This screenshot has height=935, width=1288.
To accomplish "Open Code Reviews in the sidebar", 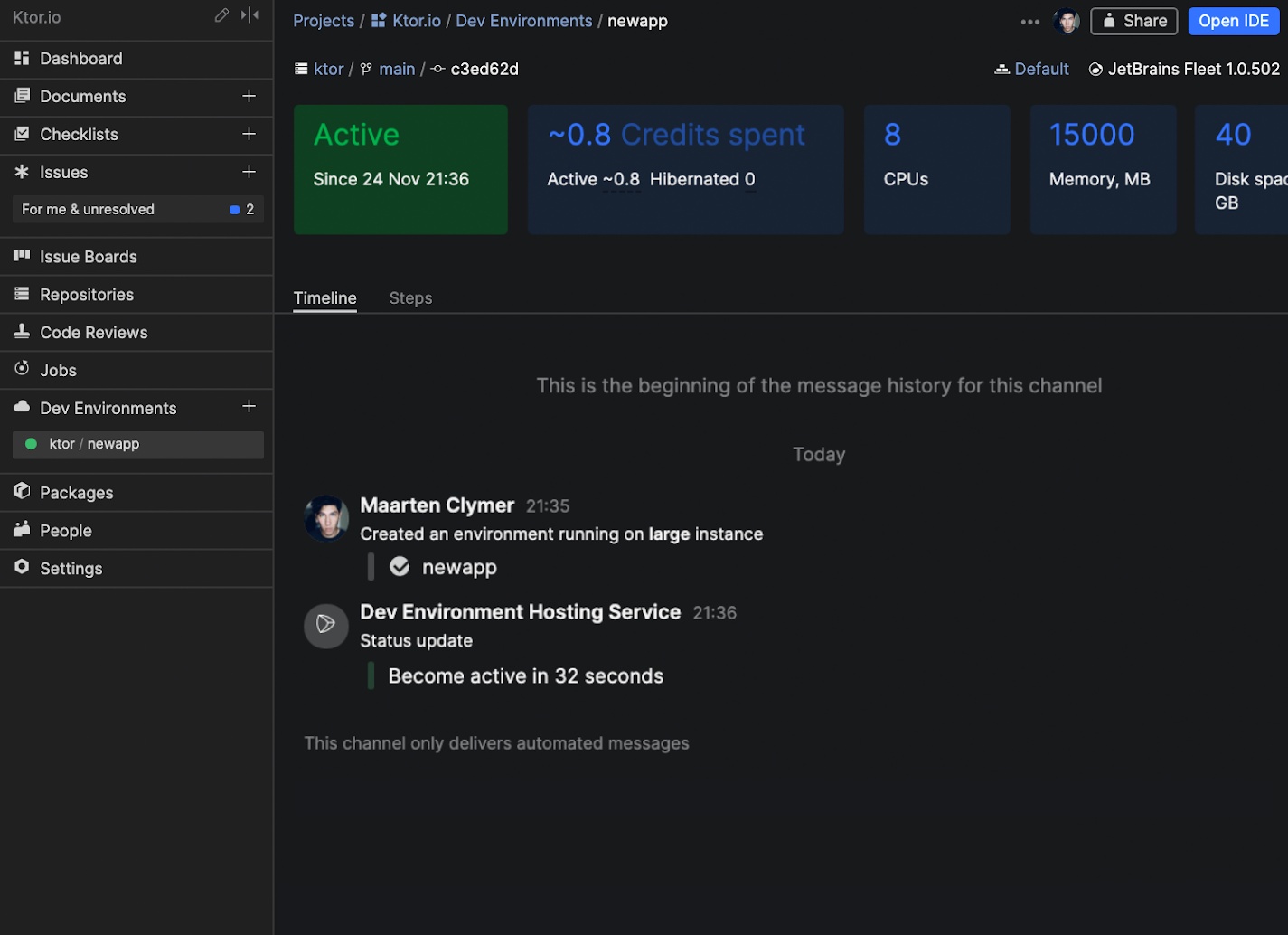I will pos(136,333).
